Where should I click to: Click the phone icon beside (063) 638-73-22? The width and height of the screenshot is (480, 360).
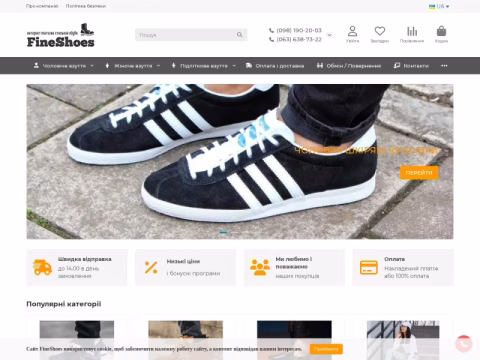pyautogui.click(x=271, y=39)
